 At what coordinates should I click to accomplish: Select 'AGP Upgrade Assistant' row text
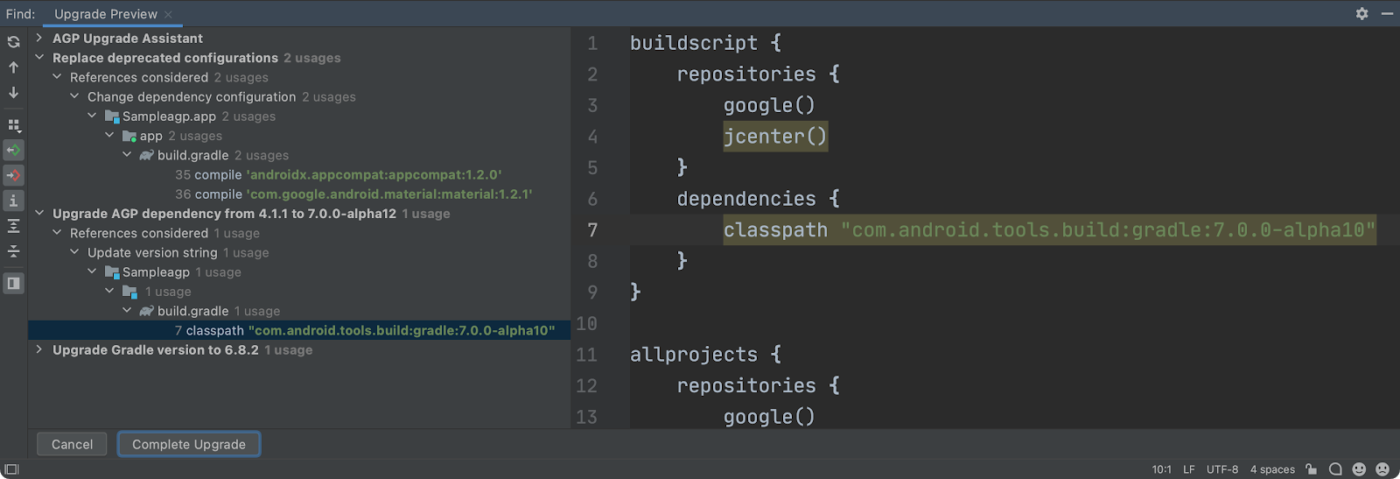pyautogui.click(x=128, y=38)
